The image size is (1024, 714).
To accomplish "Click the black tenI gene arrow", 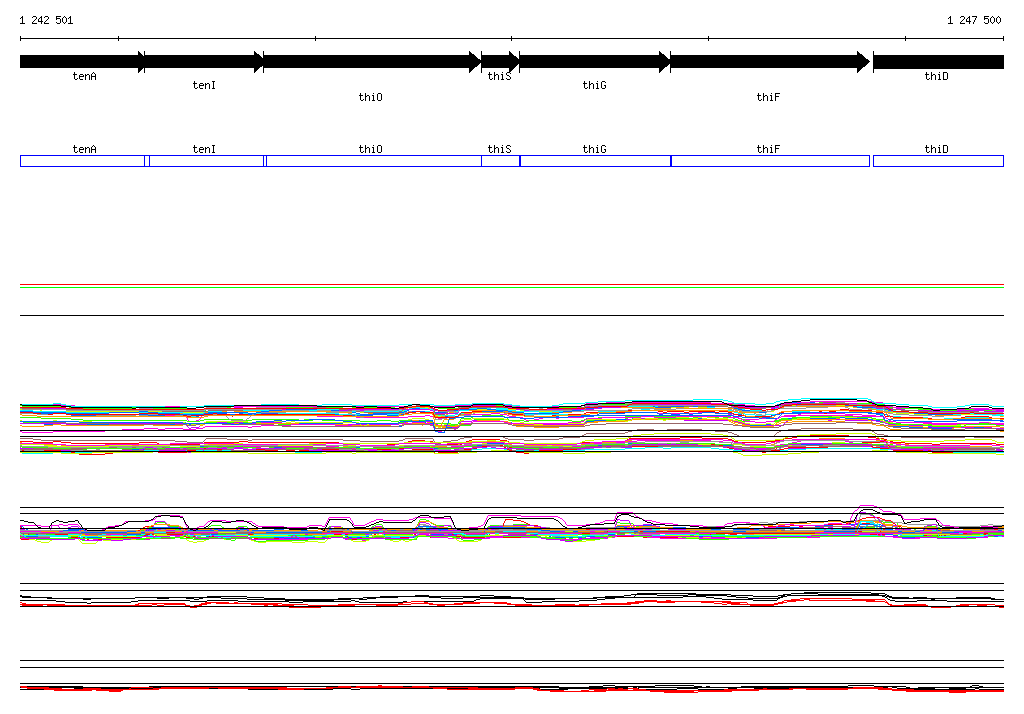I will [204, 62].
